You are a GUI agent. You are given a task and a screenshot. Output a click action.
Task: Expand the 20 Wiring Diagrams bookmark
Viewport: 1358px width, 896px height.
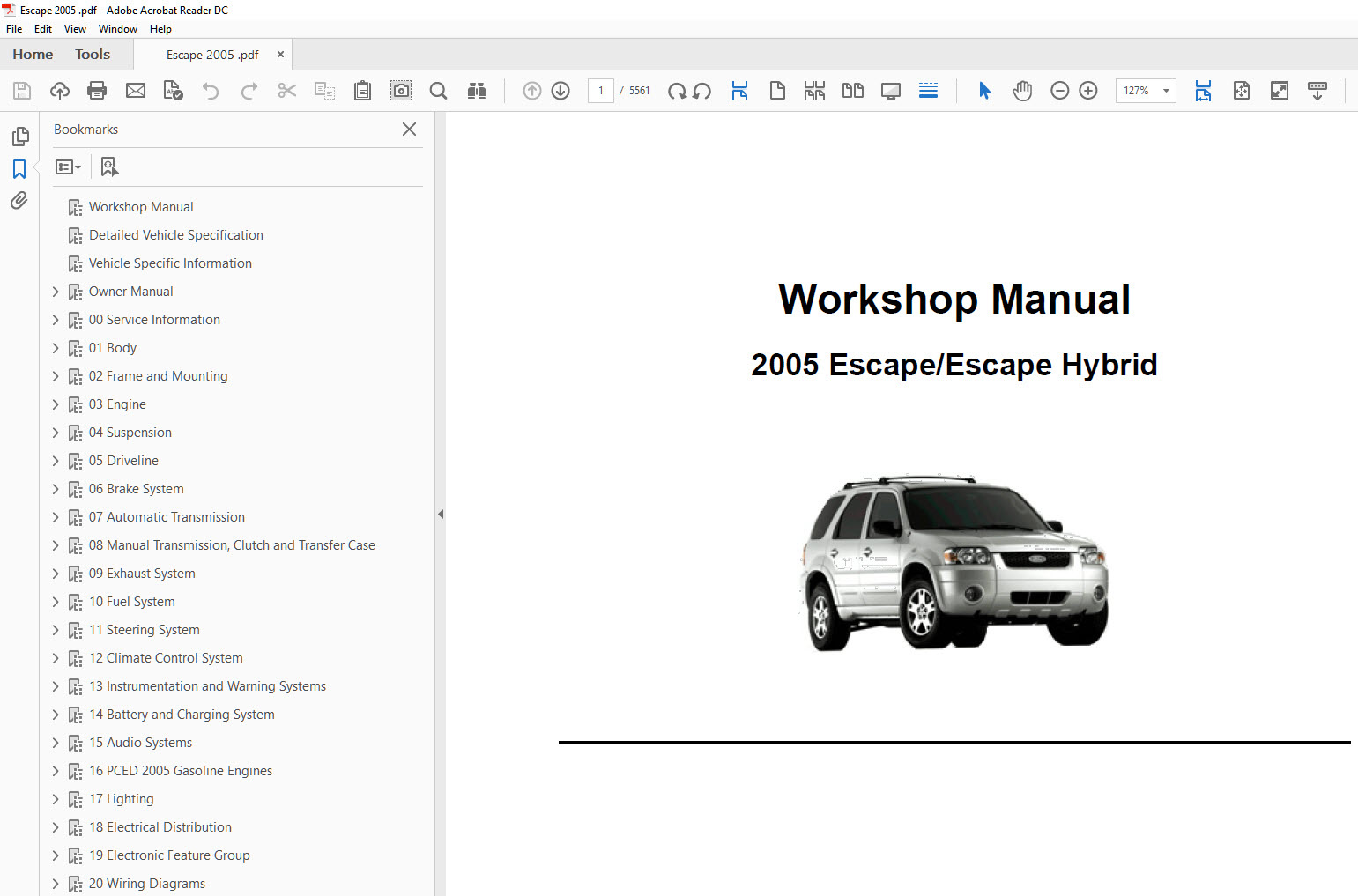[x=56, y=884]
